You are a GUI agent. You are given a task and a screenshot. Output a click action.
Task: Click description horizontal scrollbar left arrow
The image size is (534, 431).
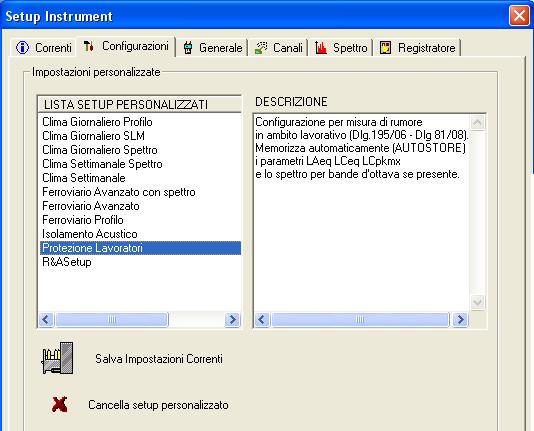click(262, 319)
